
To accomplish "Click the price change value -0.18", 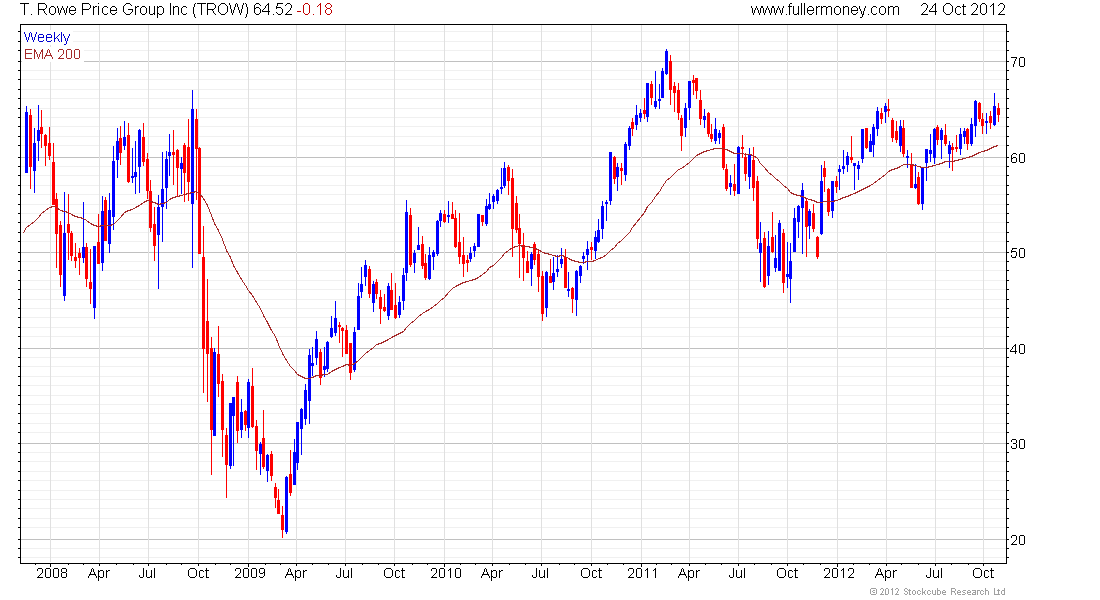I will tap(315, 10).
